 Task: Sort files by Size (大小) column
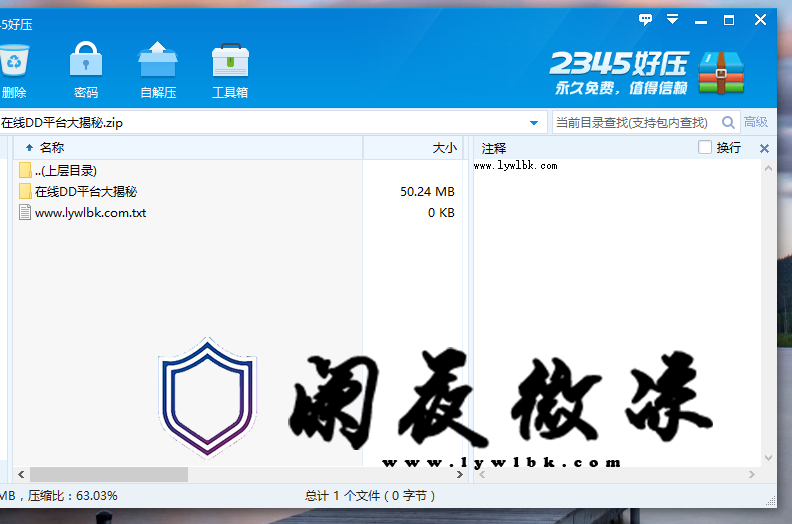(443, 148)
